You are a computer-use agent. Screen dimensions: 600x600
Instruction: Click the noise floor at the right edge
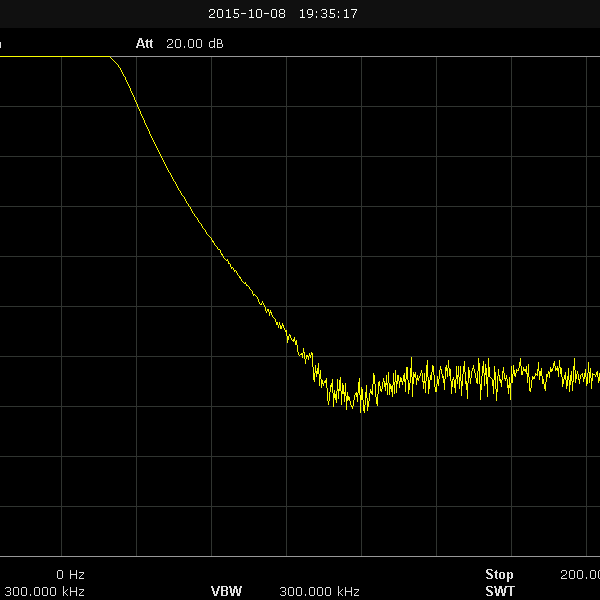(594, 377)
